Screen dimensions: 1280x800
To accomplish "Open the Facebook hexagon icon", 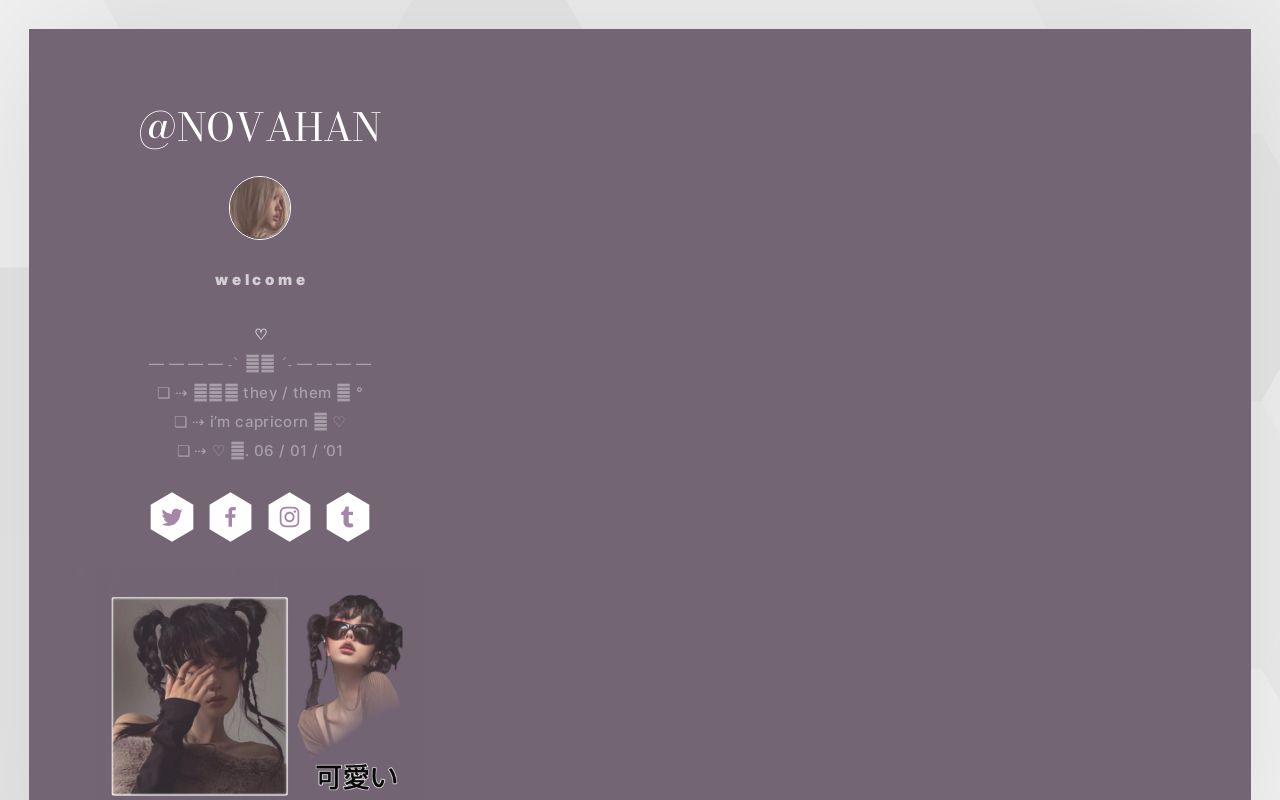I will pos(230,517).
